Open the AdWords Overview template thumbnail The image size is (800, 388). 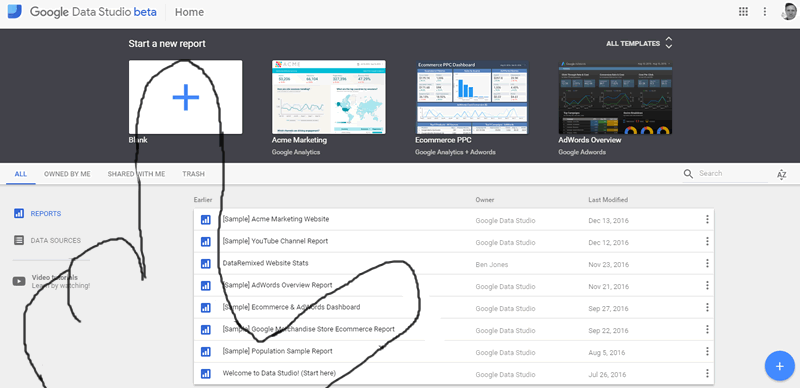coord(615,97)
